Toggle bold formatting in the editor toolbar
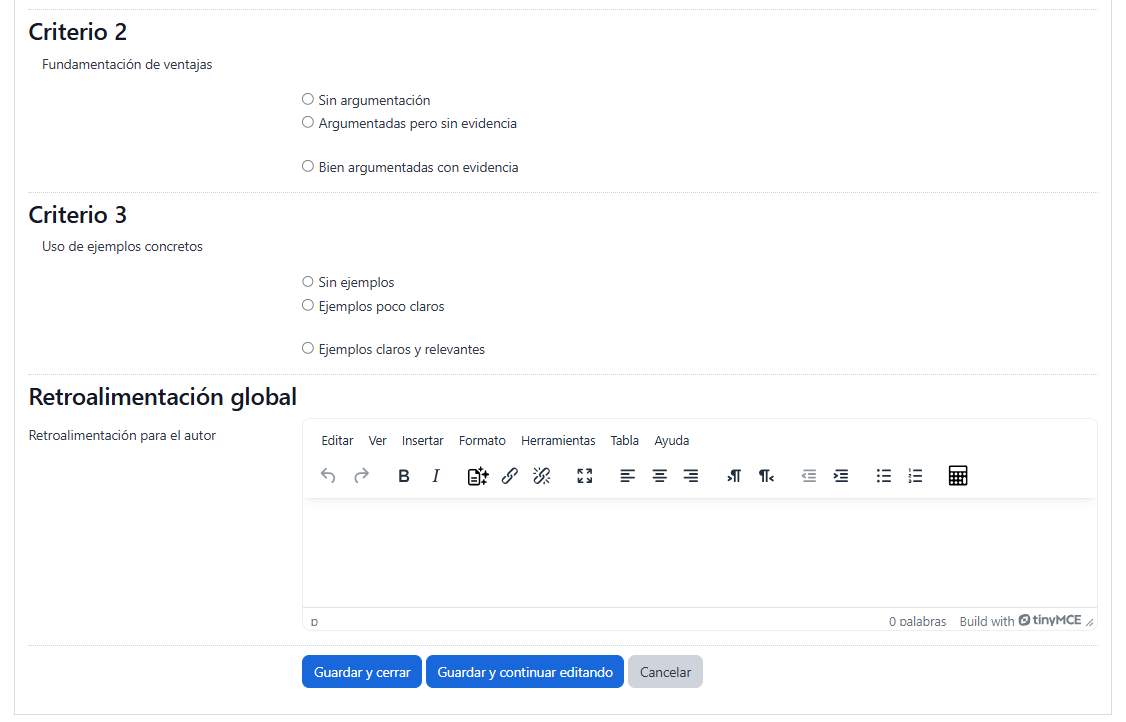This screenshot has width=1126, height=722. click(404, 476)
